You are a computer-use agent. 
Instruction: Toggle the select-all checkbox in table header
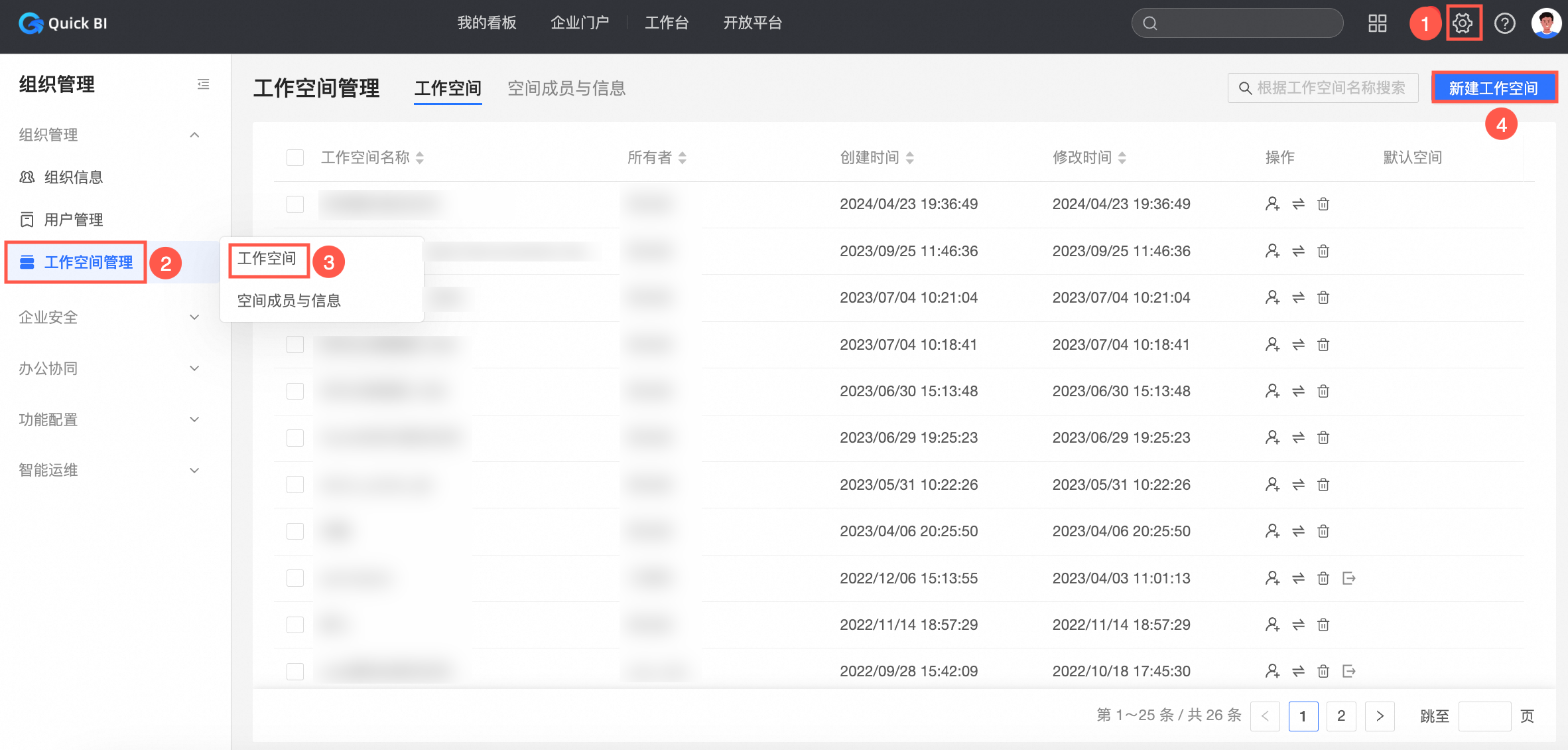point(295,157)
